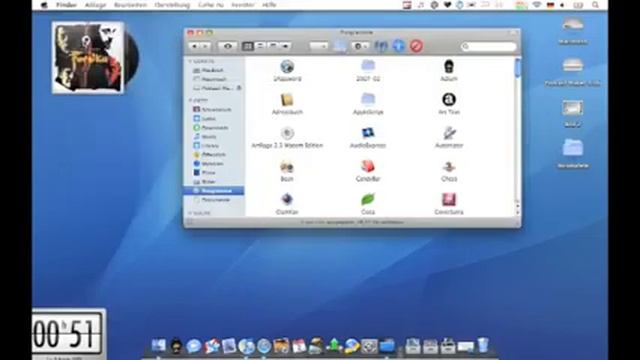Viewport: 640px width, 360px height.
Task: Select the Art Text application icon
Action: tap(449, 100)
